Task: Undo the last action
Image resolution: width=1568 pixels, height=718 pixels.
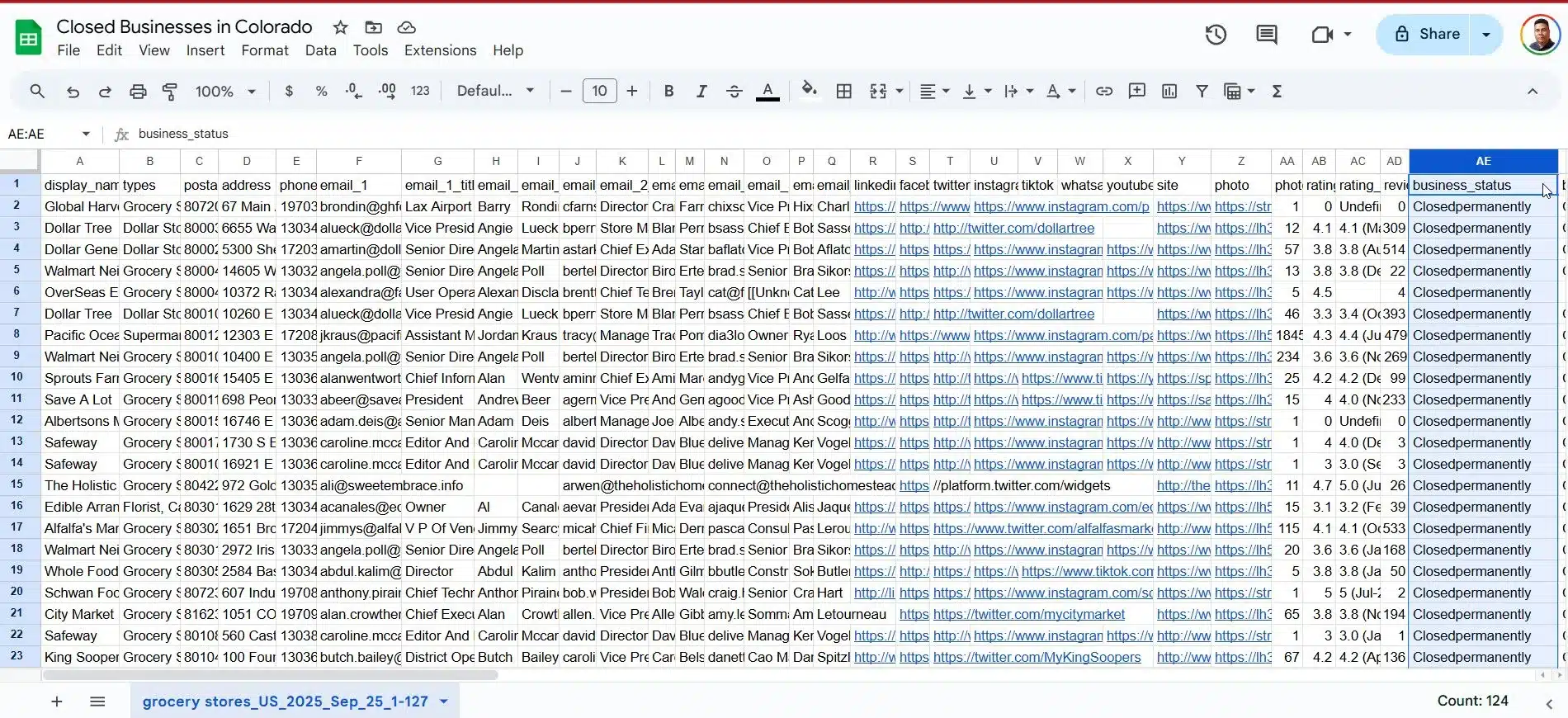Action: 73,91
